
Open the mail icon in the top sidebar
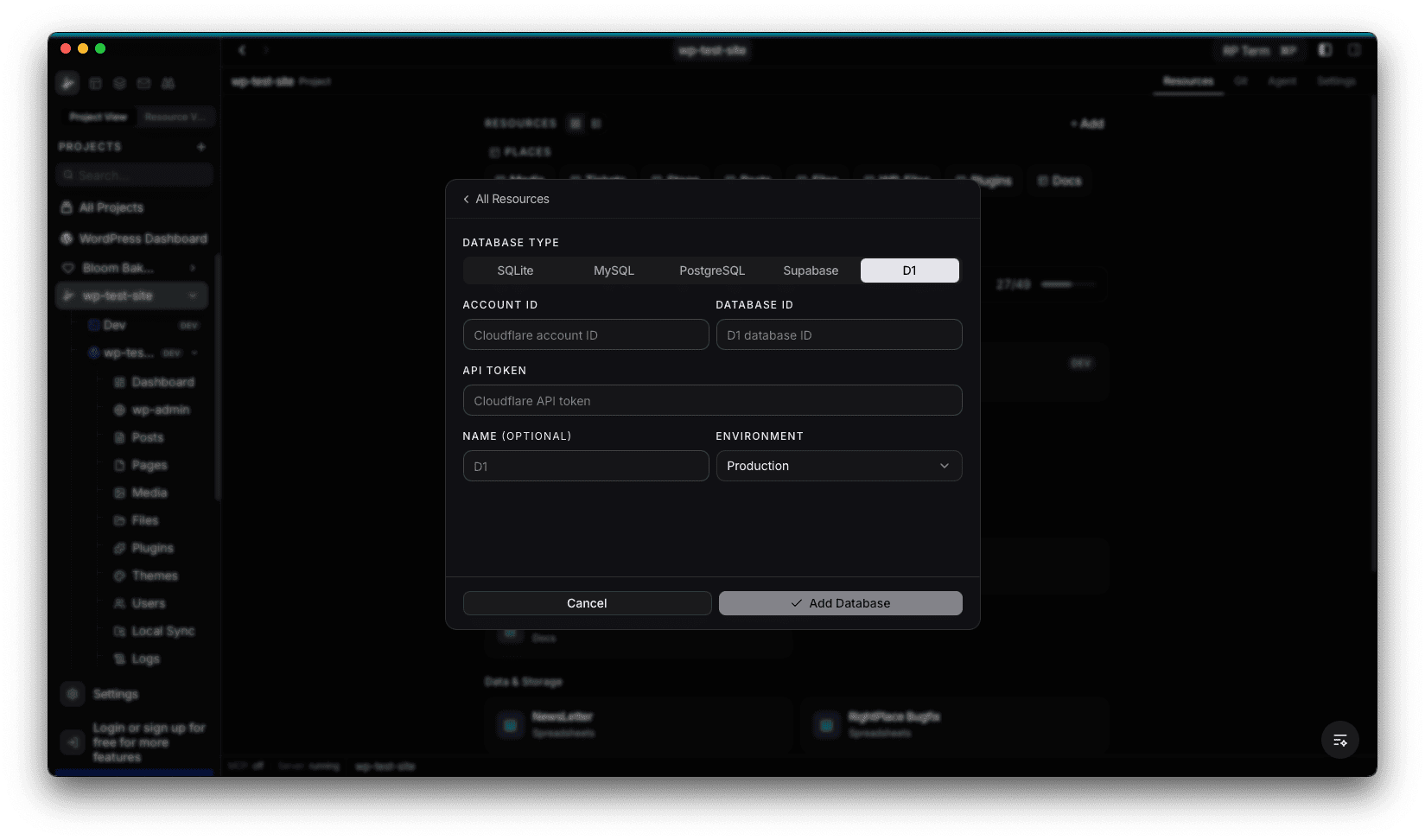[143, 82]
